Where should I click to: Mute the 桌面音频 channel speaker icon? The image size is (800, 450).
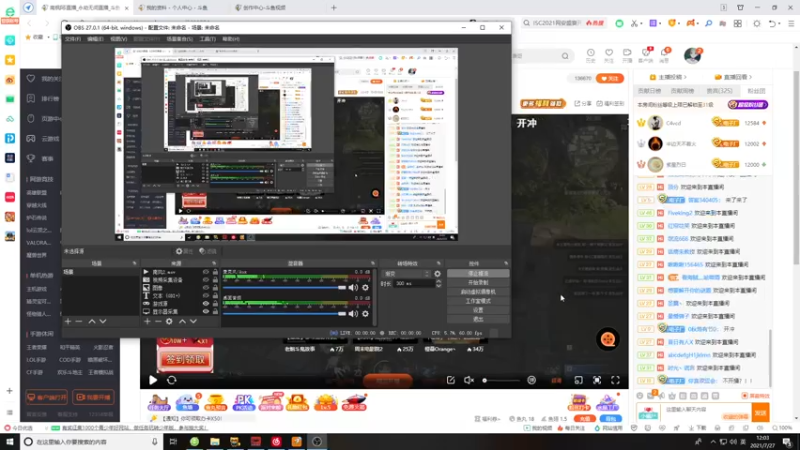pos(353,313)
